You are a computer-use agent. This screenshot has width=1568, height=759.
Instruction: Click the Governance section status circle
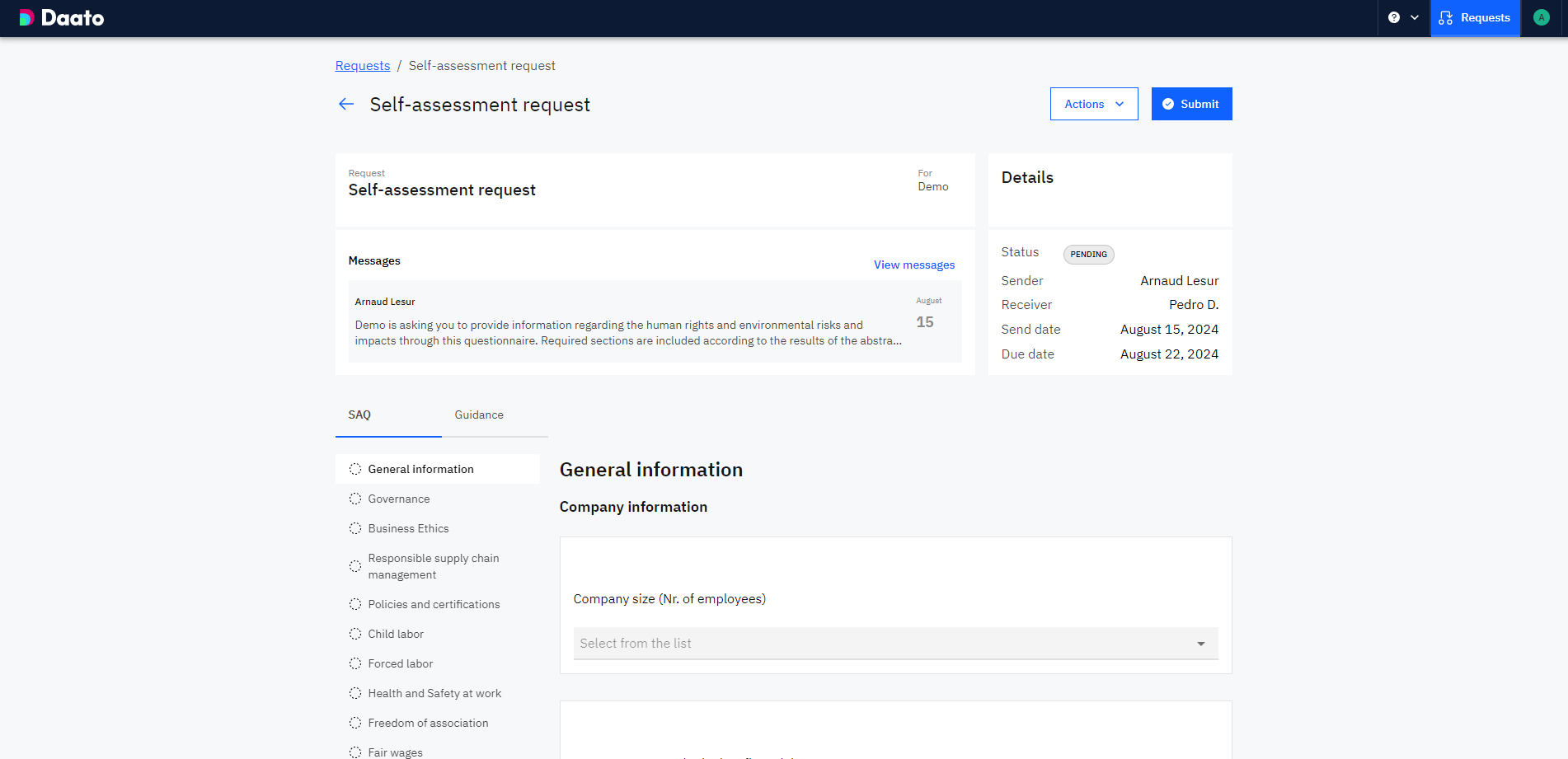click(x=355, y=499)
